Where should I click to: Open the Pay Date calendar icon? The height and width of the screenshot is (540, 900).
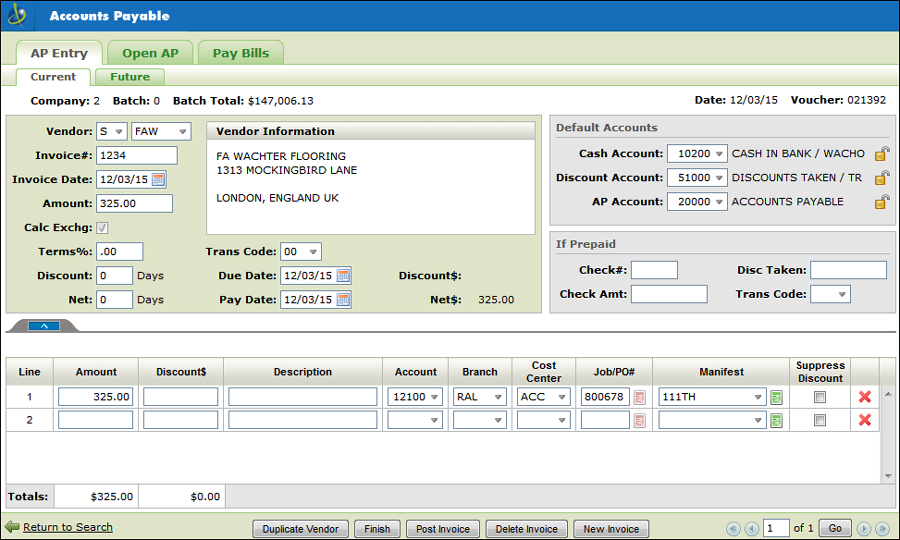[343, 299]
